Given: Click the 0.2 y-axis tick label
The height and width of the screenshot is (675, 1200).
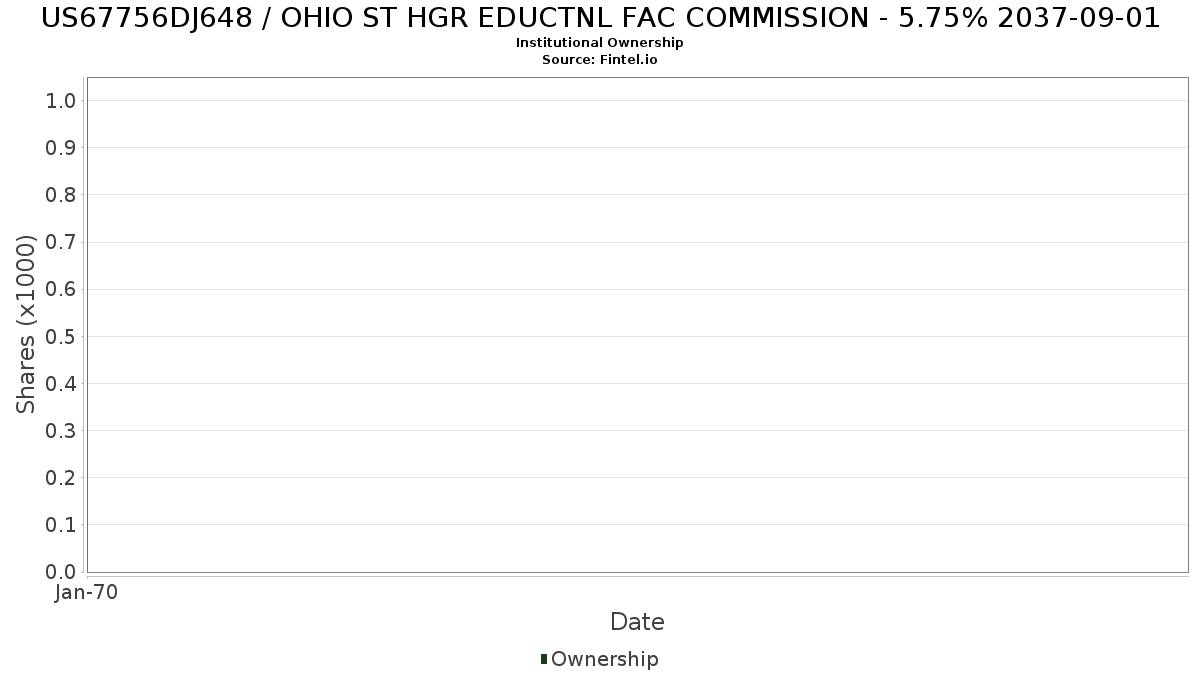Looking at the screenshot, I should click(x=61, y=477).
